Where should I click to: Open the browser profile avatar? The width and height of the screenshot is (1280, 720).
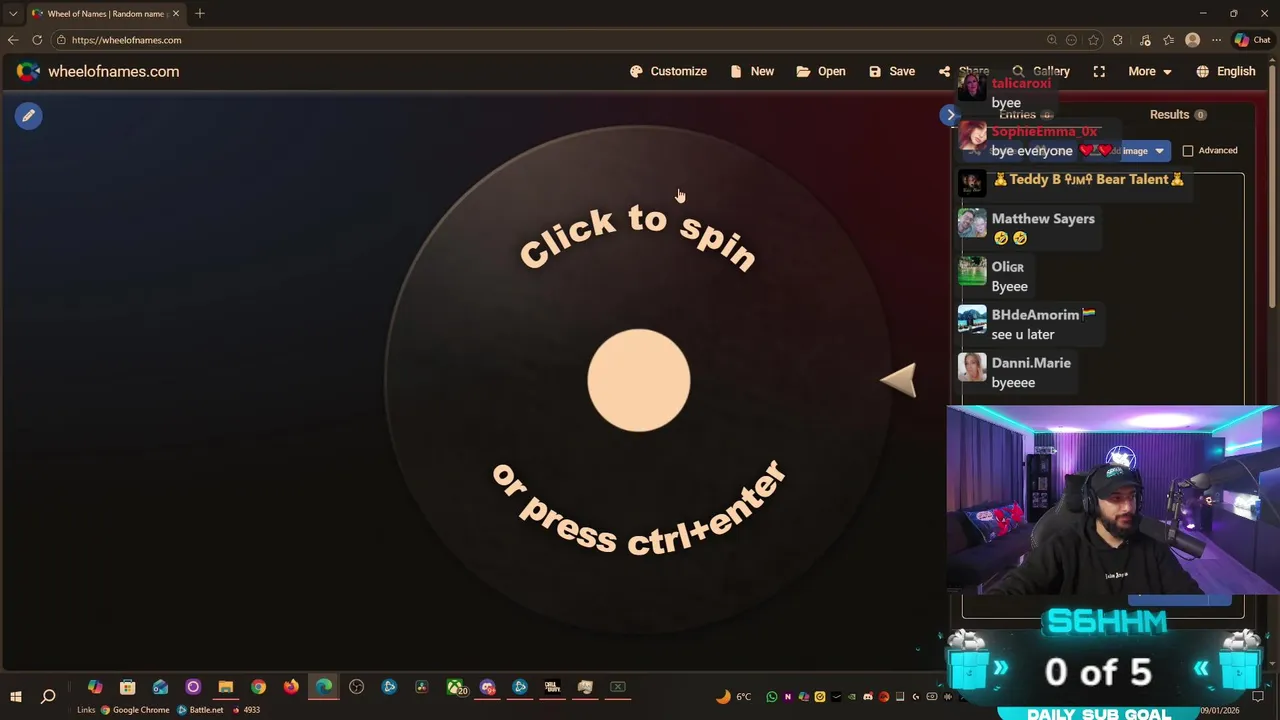(x=1192, y=40)
